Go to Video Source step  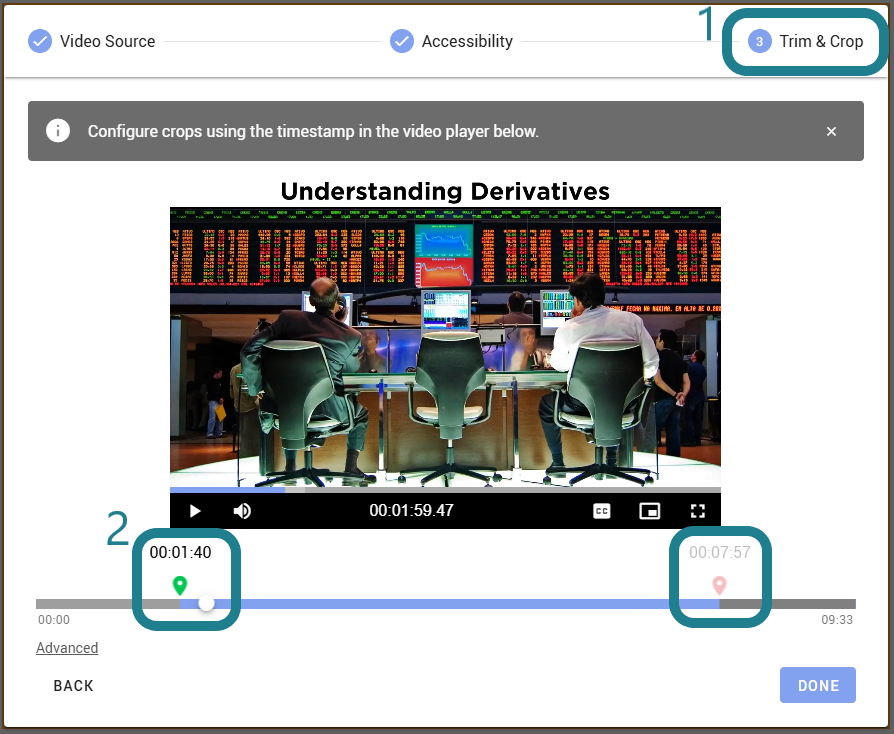pos(92,41)
